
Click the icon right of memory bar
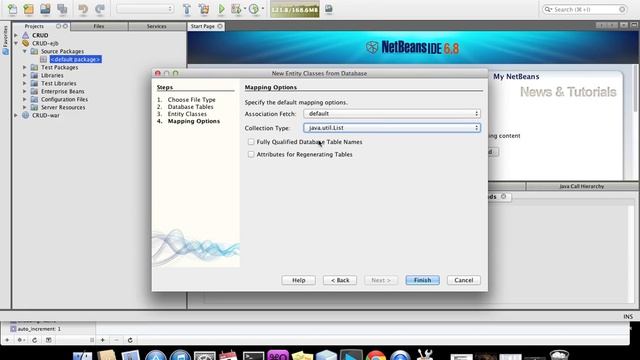point(329,9)
